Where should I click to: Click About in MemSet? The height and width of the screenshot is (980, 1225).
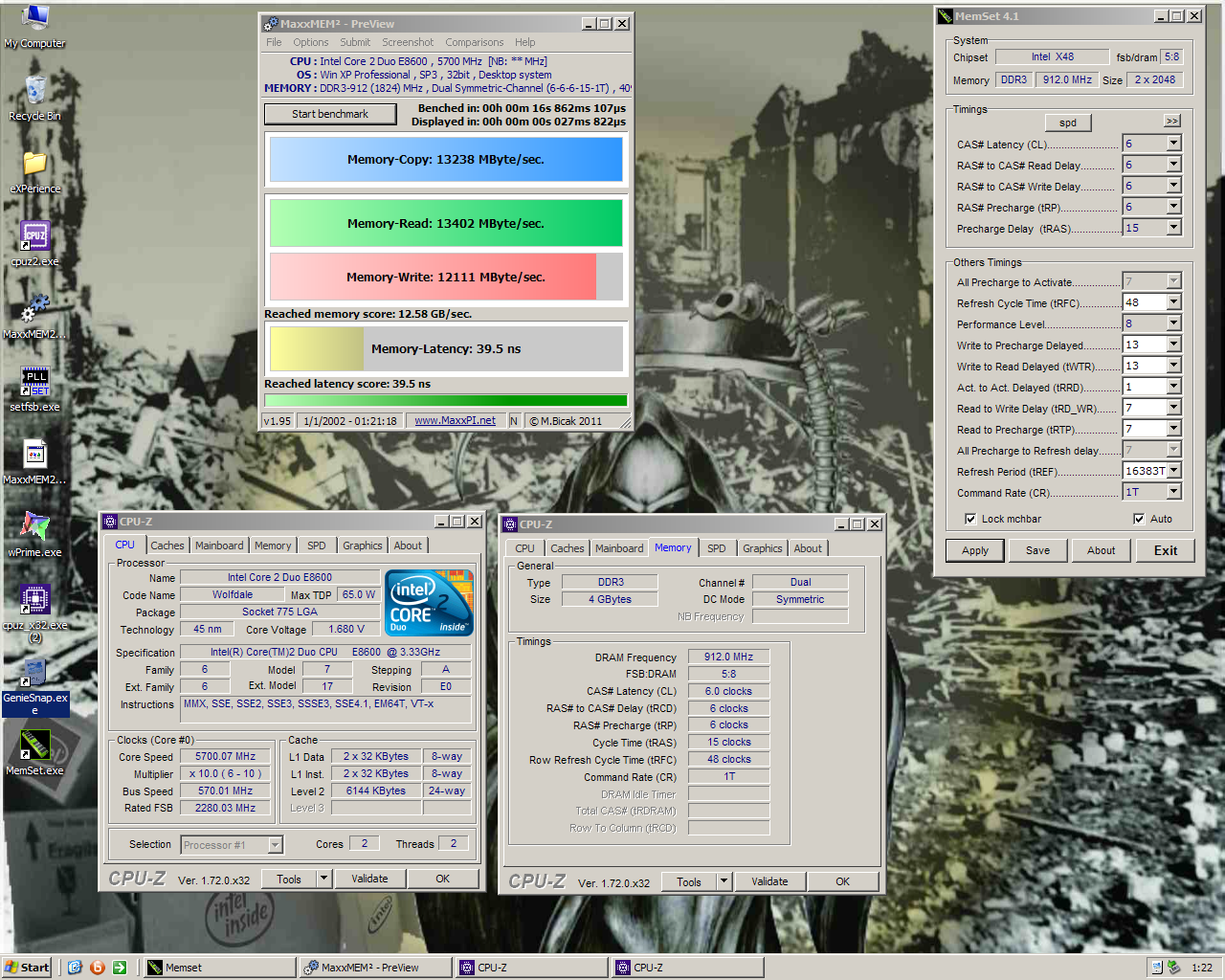tap(1102, 550)
